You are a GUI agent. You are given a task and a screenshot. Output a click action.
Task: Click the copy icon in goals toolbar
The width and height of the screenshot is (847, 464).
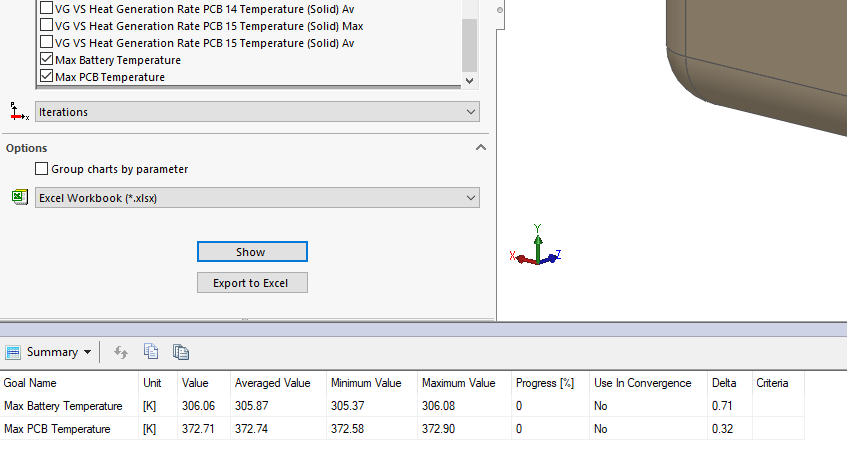pos(151,352)
